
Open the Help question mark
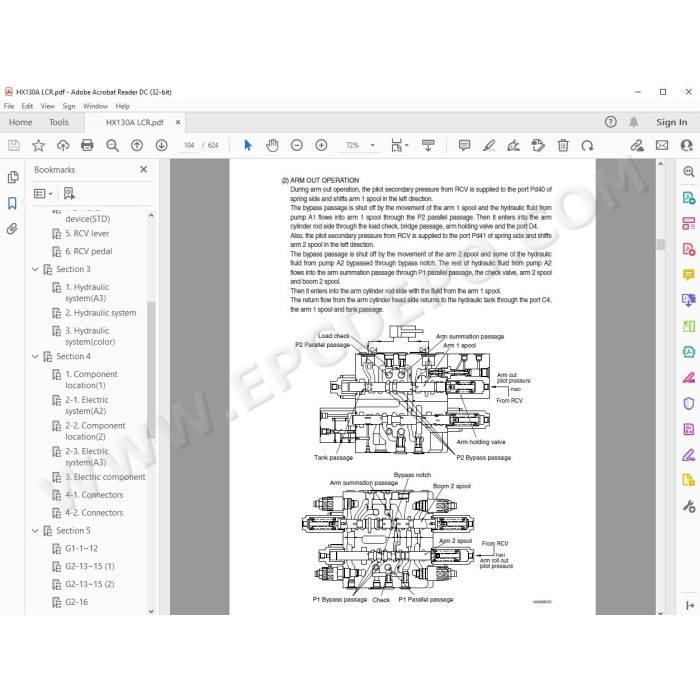tap(610, 122)
